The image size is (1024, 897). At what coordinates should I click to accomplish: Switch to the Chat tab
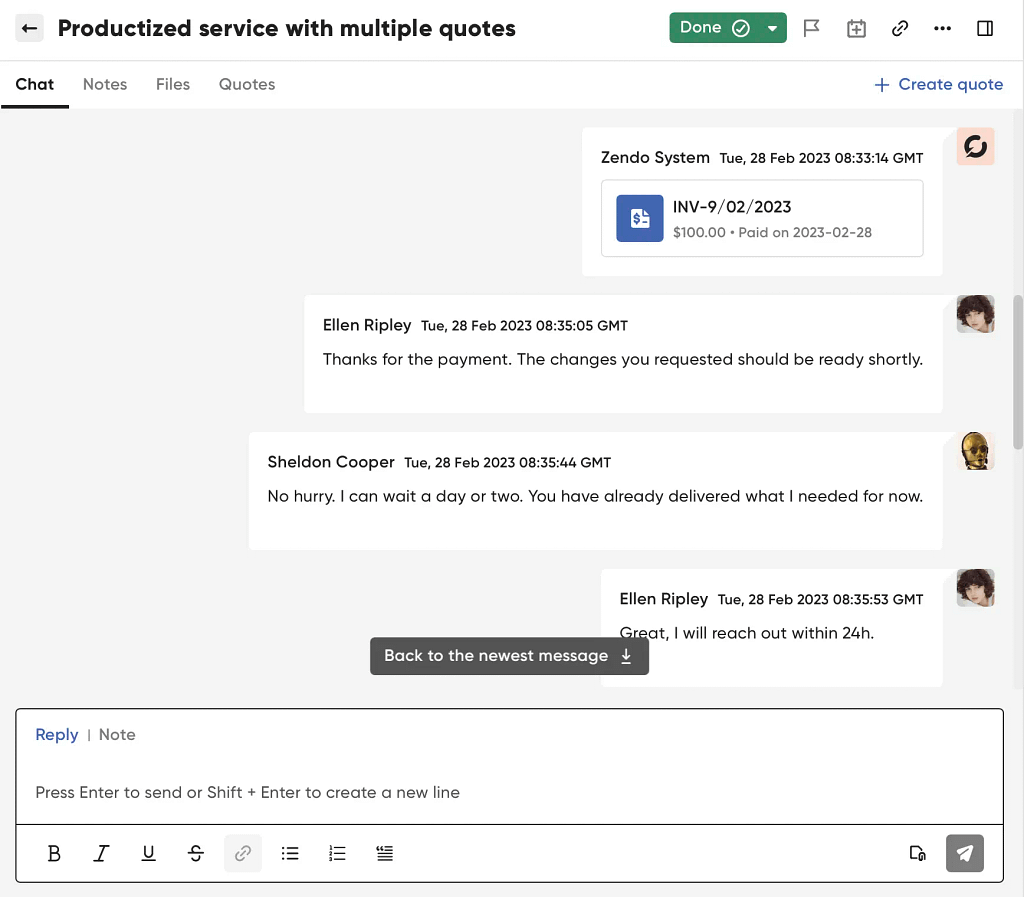[35, 84]
